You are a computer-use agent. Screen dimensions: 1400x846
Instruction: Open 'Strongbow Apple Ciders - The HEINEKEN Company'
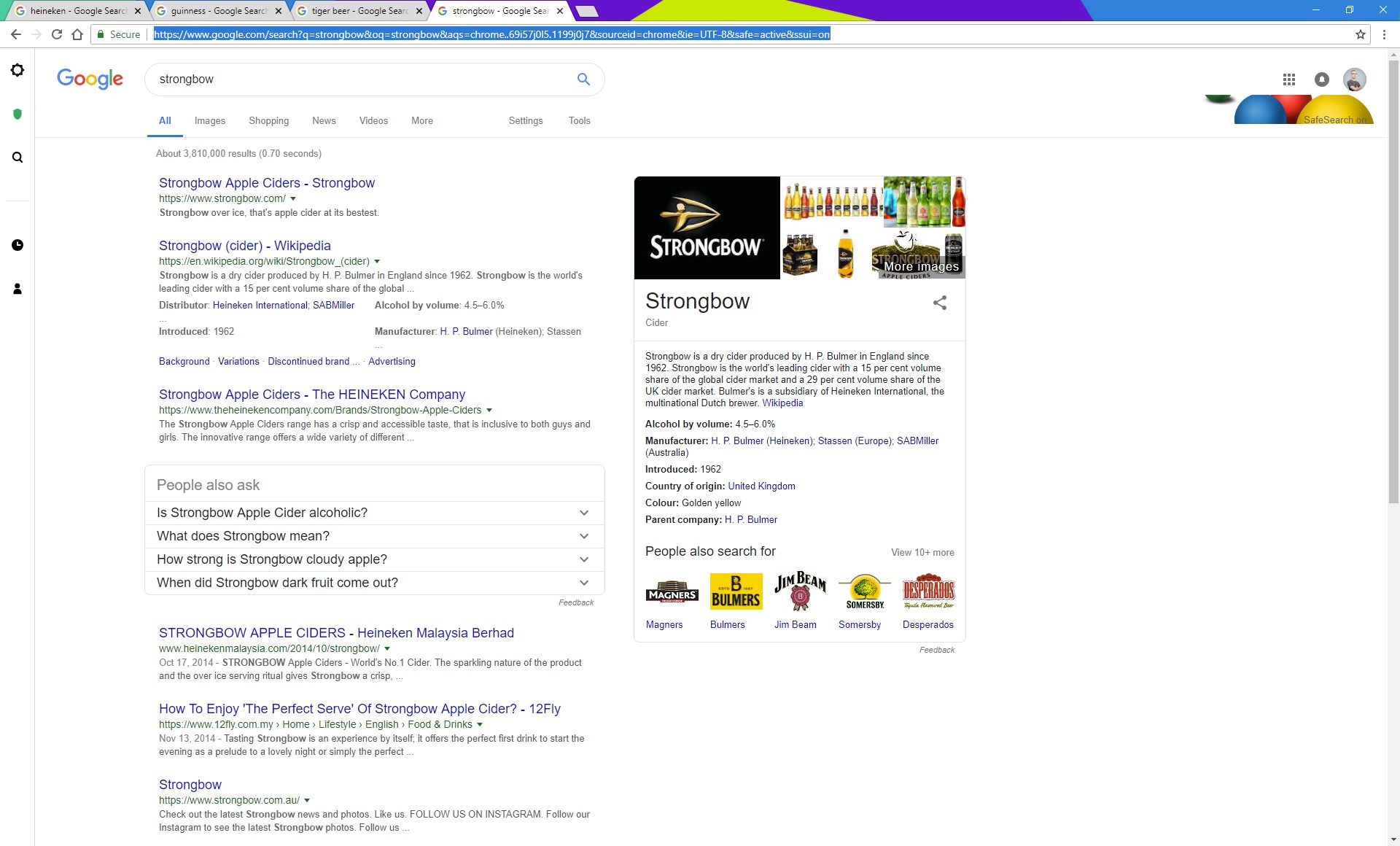click(312, 395)
